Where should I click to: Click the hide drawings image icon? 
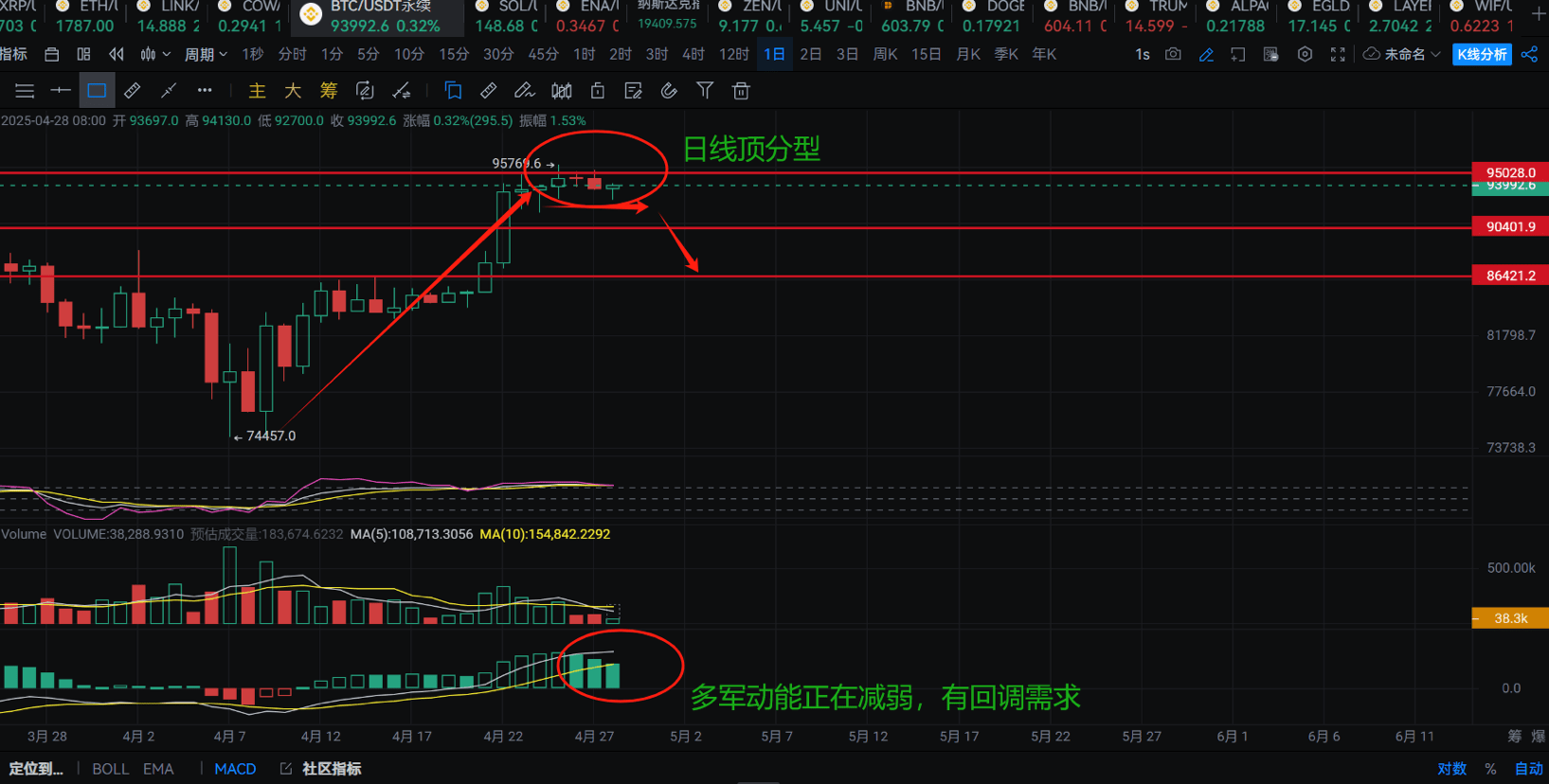click(x=1271, y=55)
